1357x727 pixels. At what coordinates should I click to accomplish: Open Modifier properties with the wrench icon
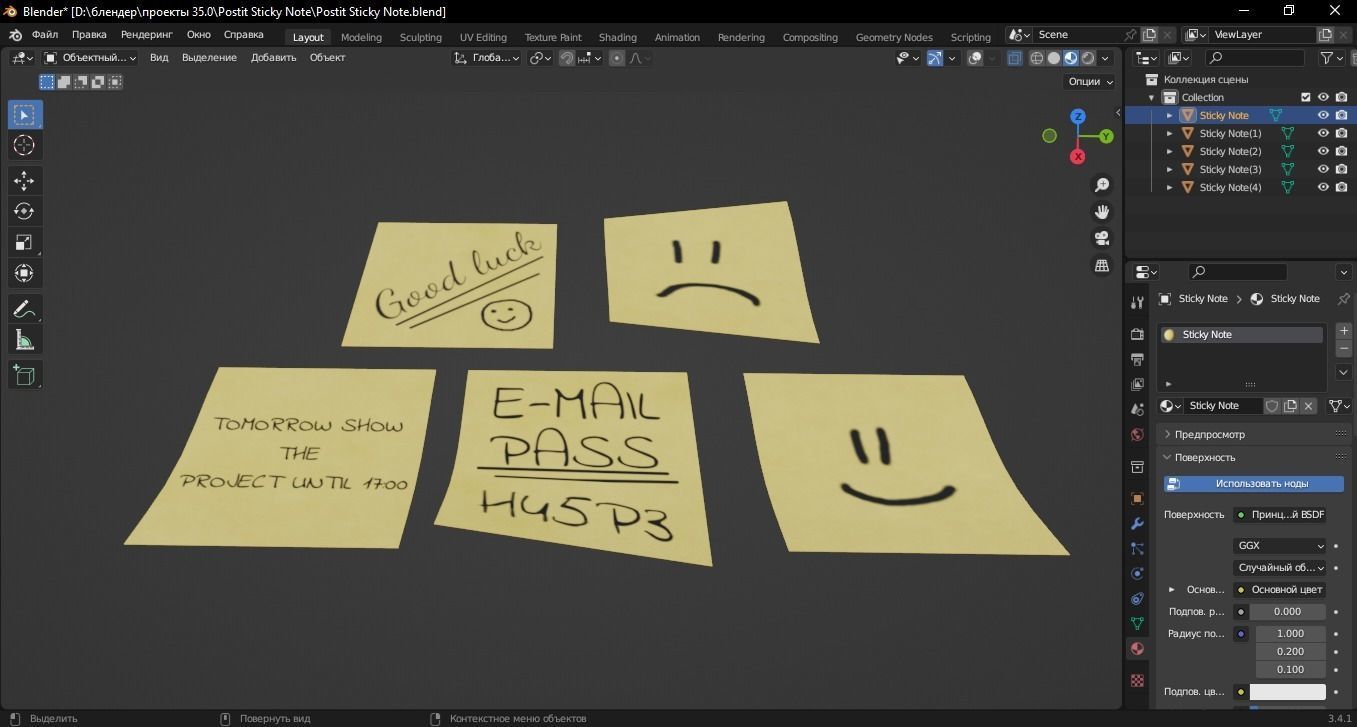tap(1136, 524)
